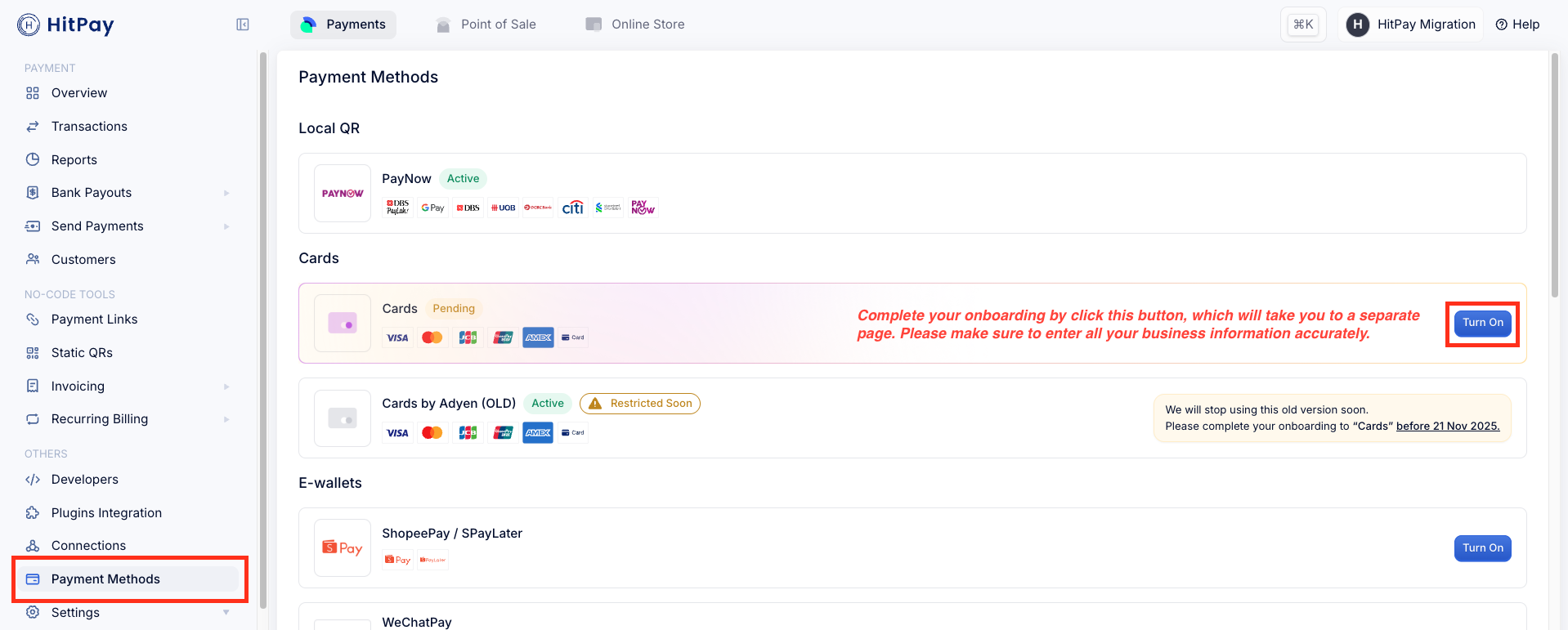Click the Recurring Billing loop icon
1568x630 pixels.
click(33, 419)
